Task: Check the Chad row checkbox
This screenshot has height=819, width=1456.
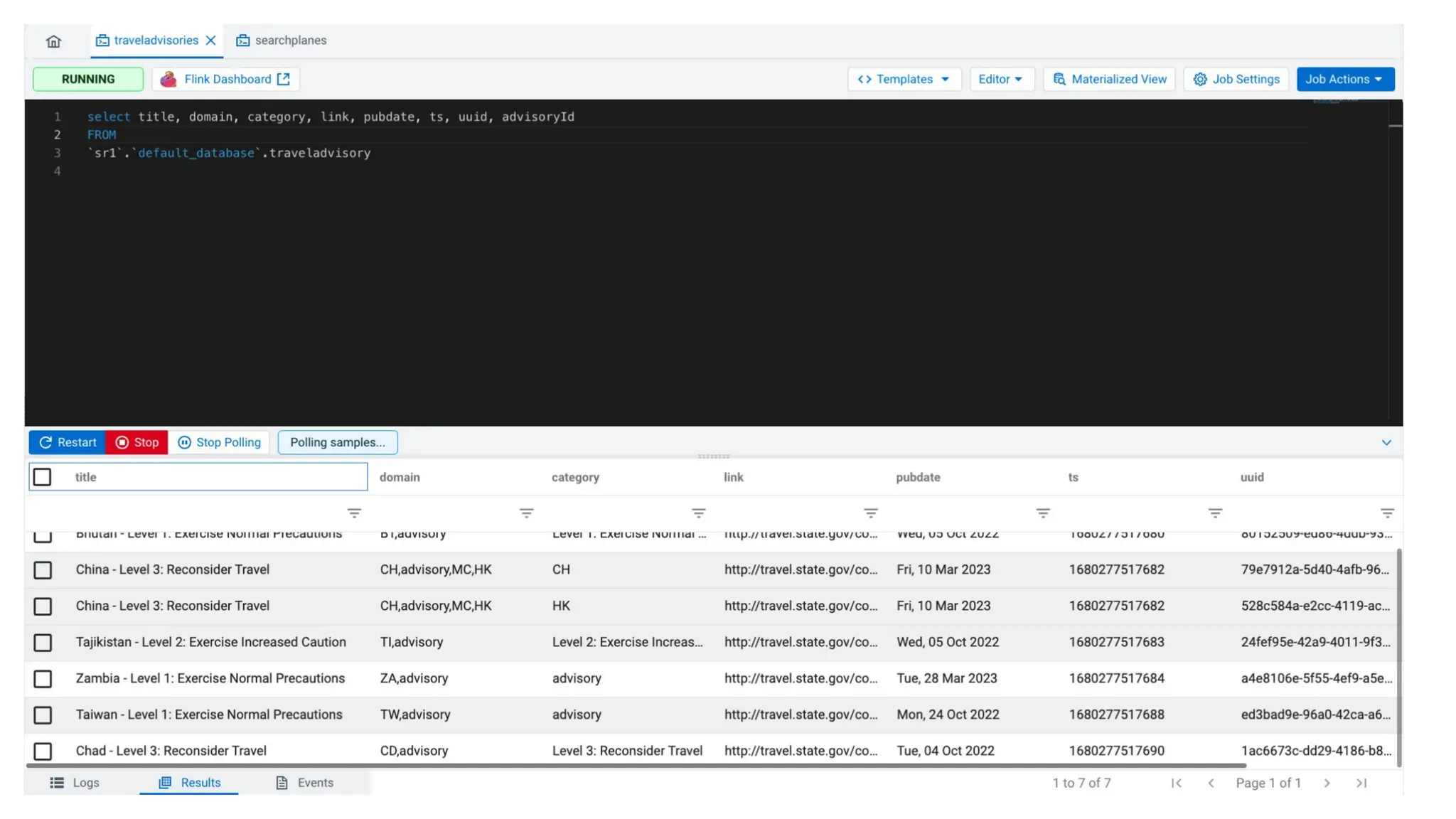Action: click(x=43, y=751)
